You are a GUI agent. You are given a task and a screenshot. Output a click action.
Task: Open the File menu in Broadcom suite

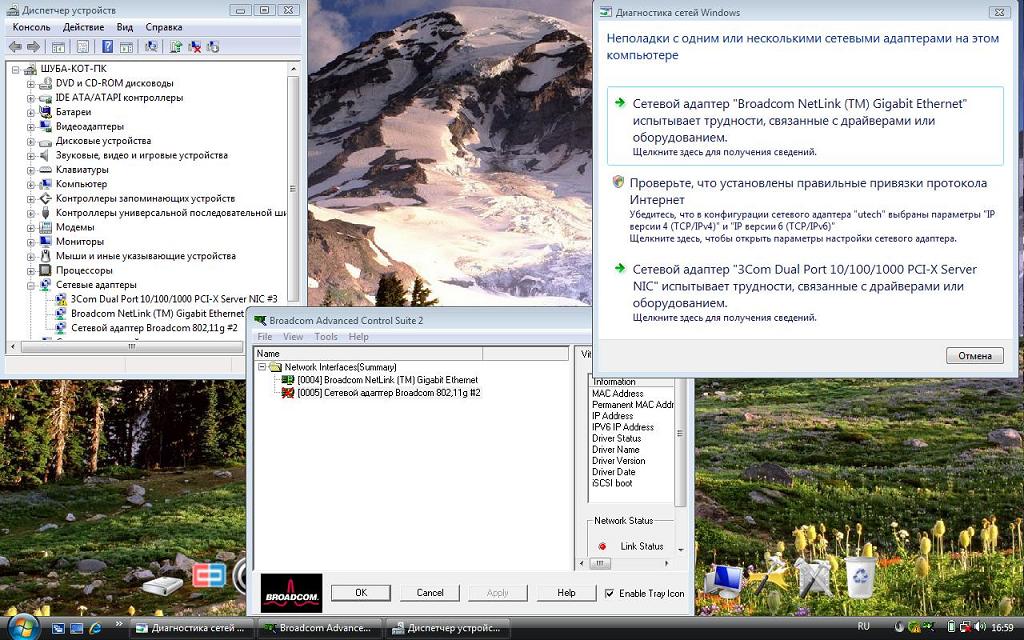[264, 337]
